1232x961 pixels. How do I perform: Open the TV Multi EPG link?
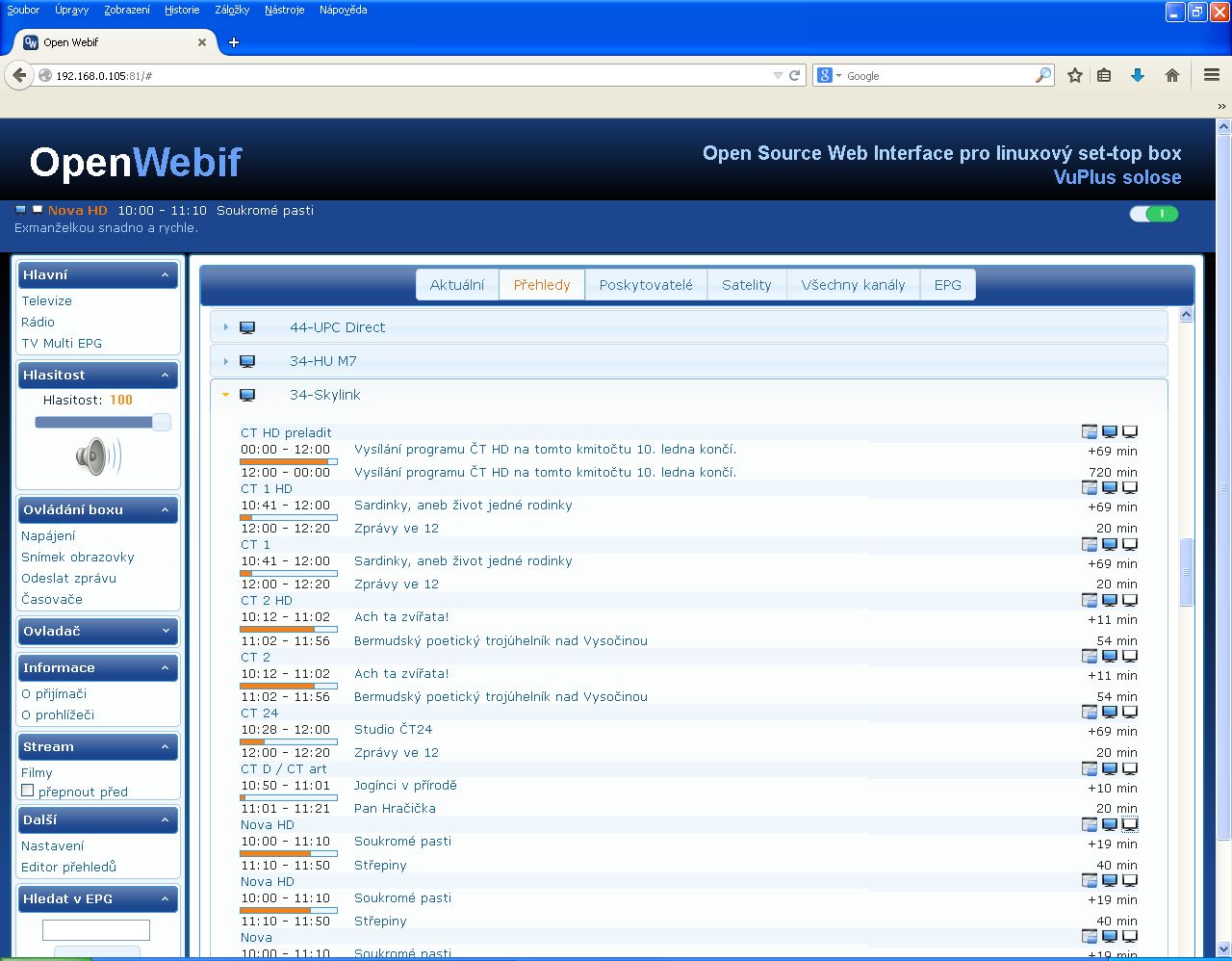[62, 343]
